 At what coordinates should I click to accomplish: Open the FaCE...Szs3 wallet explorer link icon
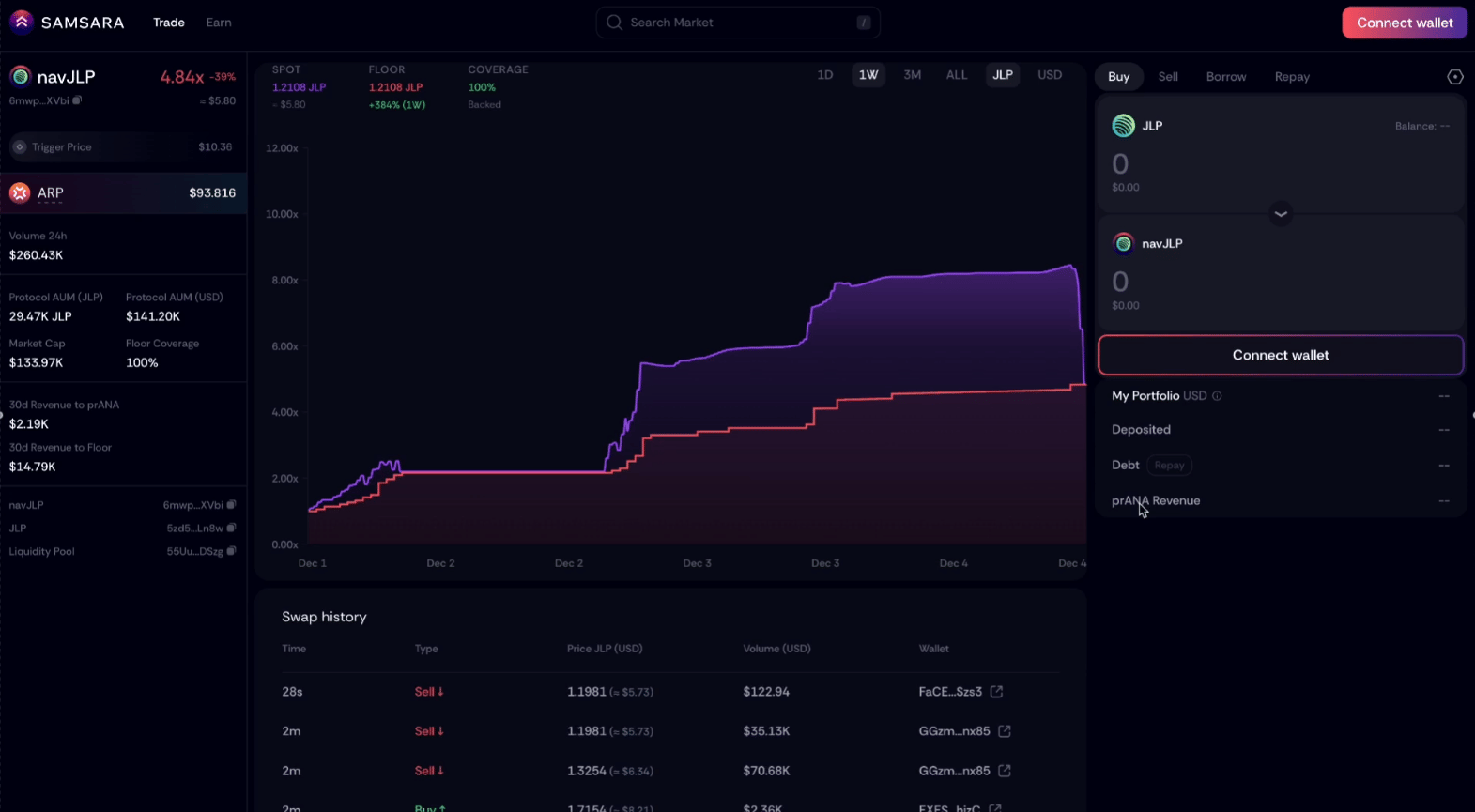click(996, 692)
